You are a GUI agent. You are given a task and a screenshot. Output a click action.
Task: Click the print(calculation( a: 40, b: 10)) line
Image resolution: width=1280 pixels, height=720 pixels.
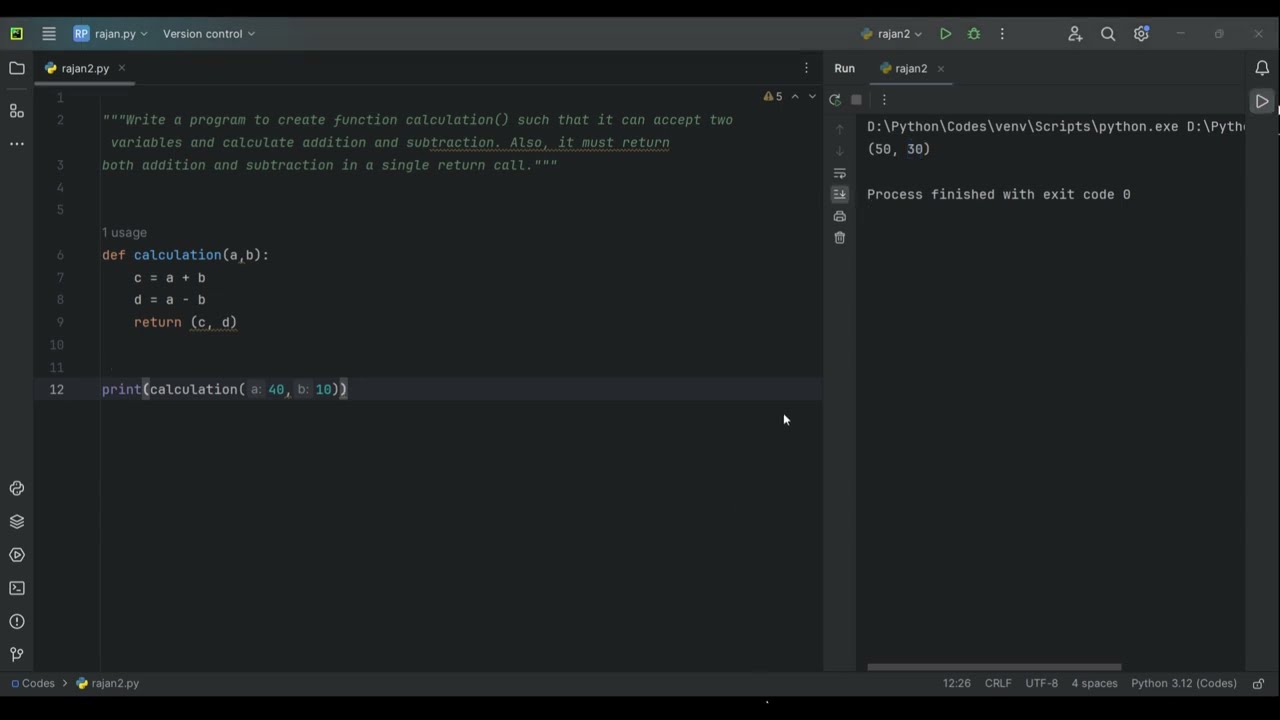pos(224,389)
